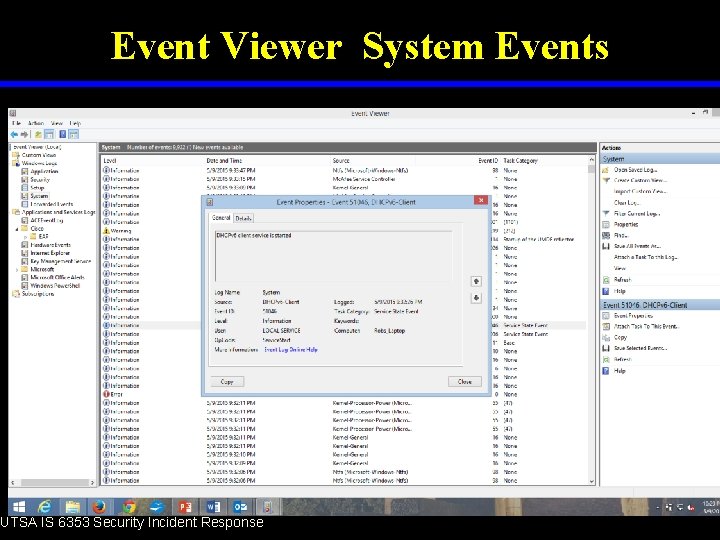
Task: Switch to Outlook in the taskbar
Action: pos(241,506)
